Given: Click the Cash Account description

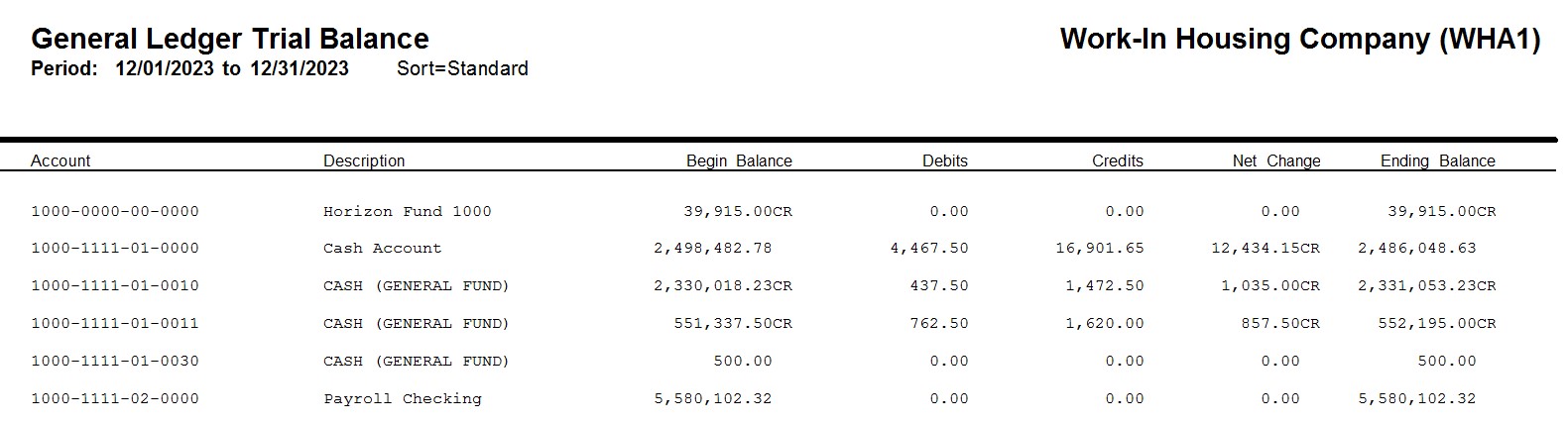Looking at the screenshot, I should (382, 248).
